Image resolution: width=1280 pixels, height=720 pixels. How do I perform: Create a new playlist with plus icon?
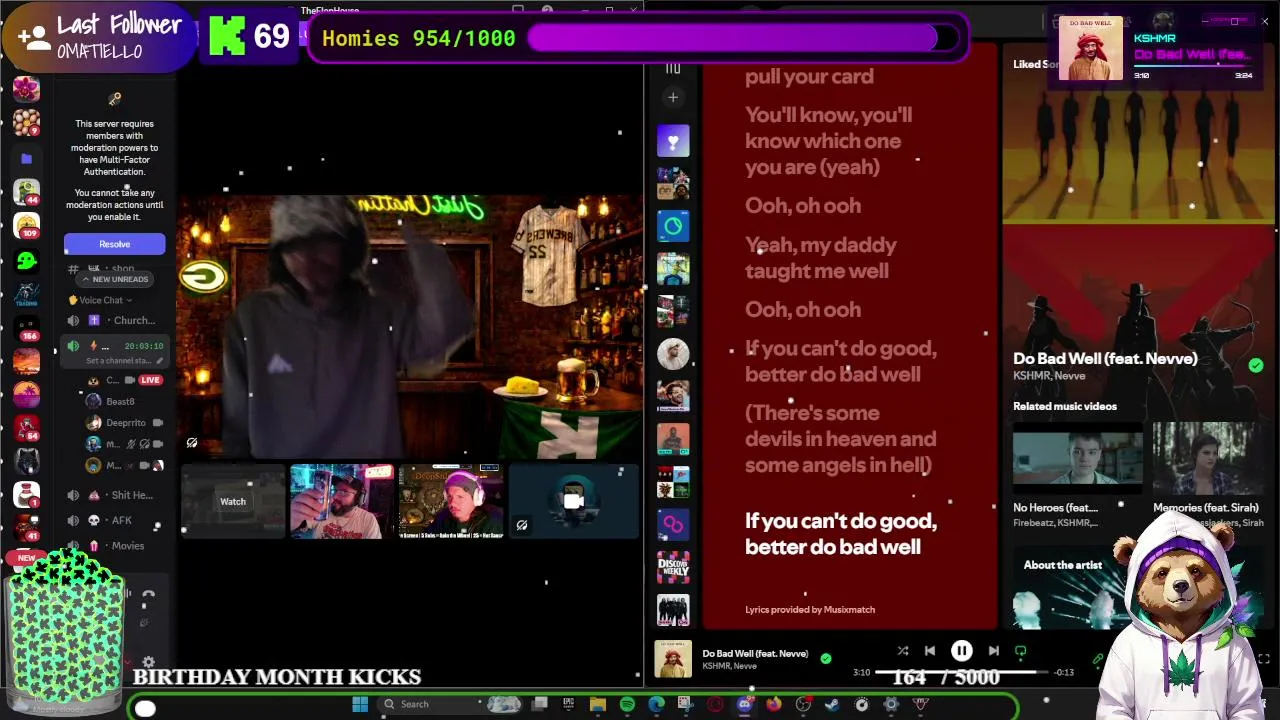pos(673,97)
